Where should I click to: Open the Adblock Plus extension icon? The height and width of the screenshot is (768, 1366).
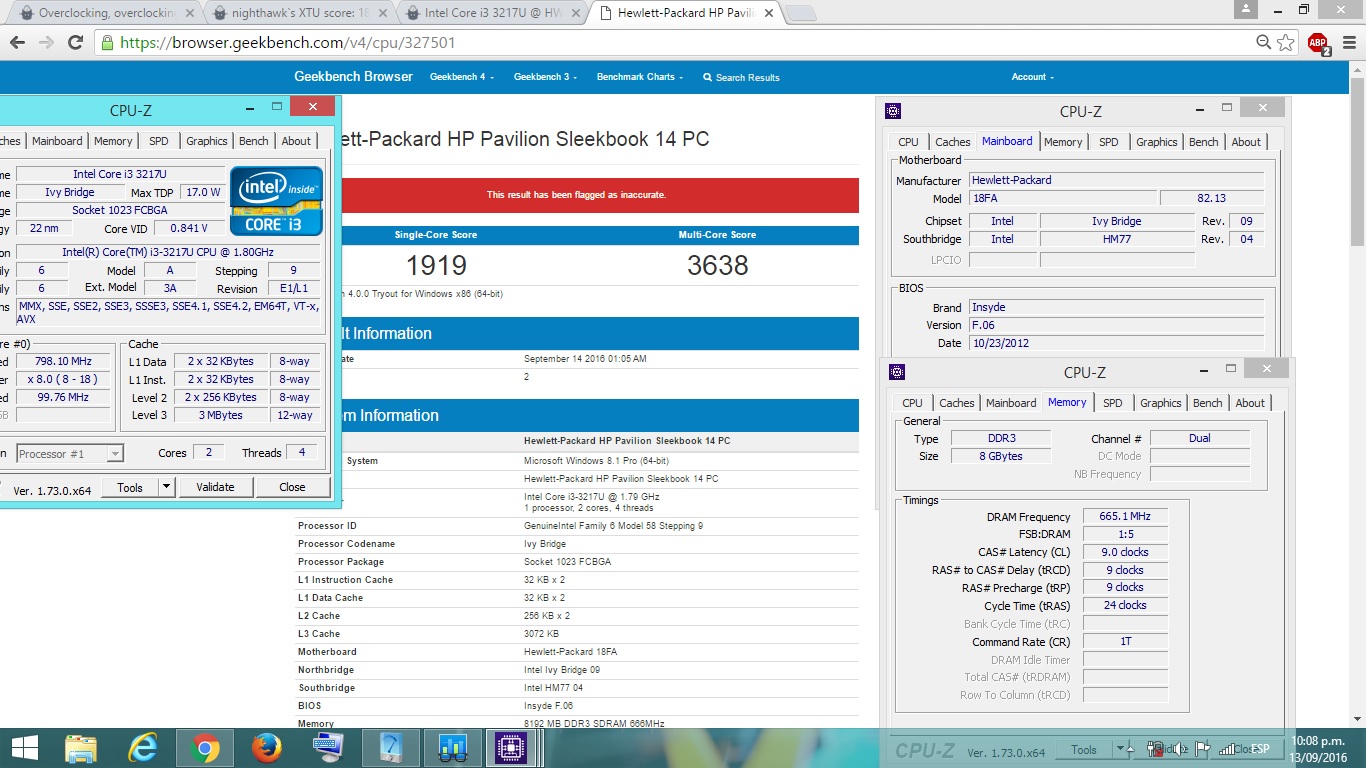(x=1318, y=43)
